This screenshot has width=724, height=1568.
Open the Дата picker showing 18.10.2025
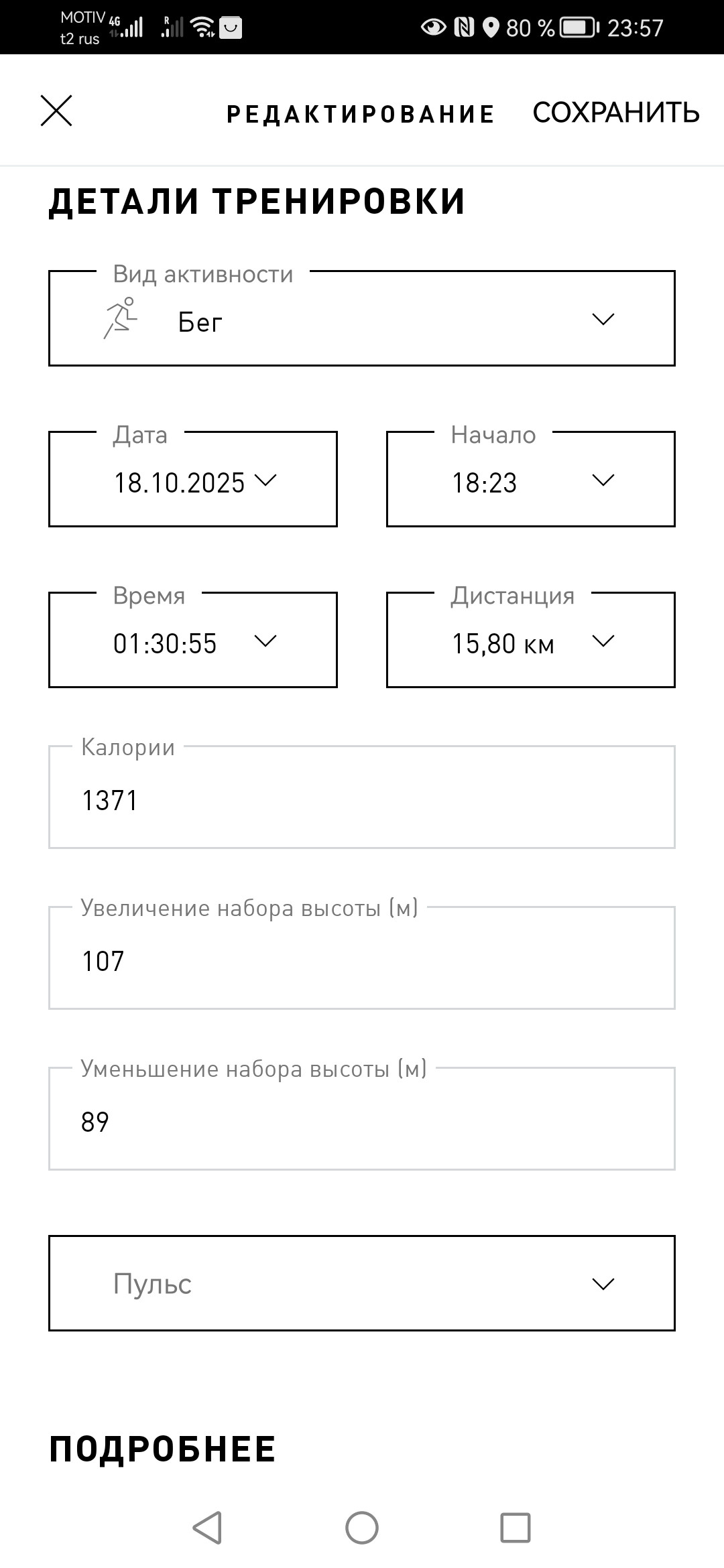point(193,479)
